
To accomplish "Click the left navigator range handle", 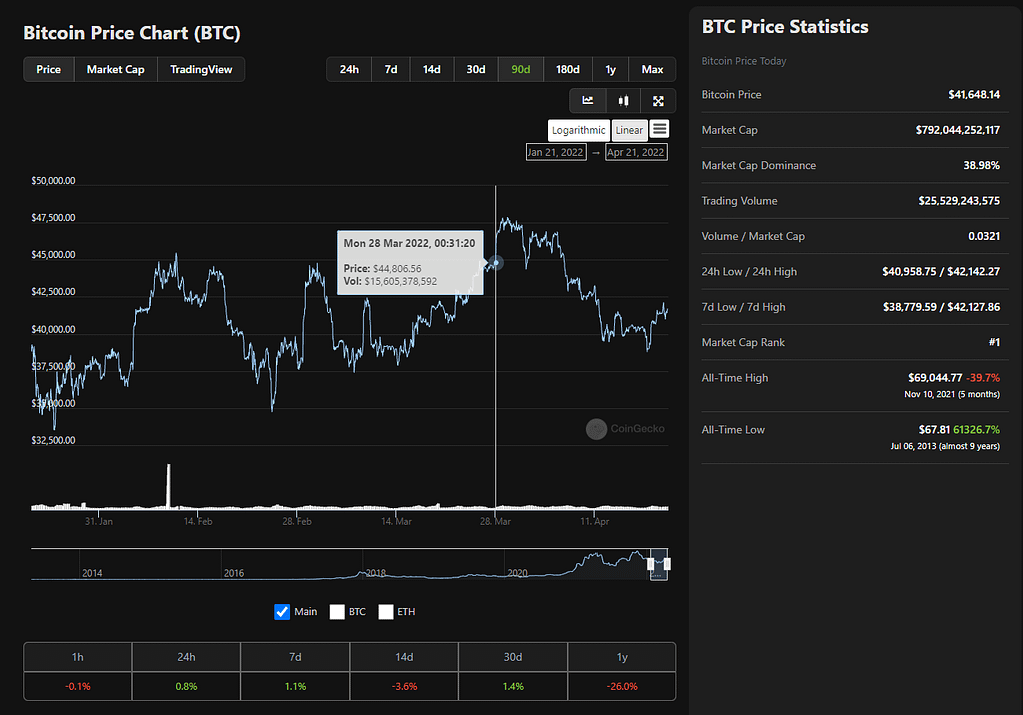I will [651, 564].
